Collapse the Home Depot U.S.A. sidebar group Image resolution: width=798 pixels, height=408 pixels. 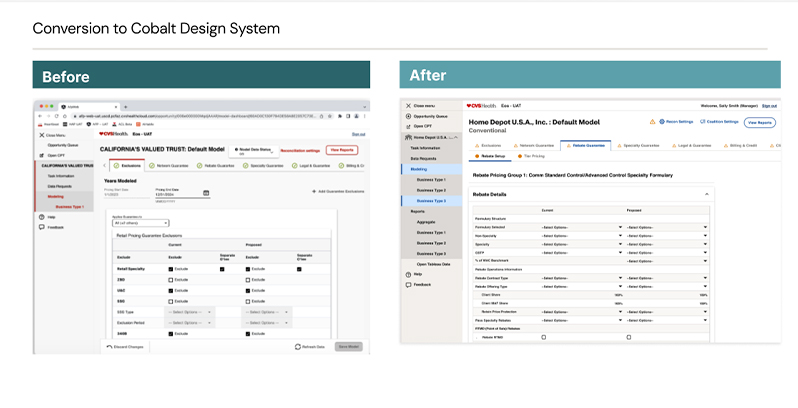pos(455,137)
